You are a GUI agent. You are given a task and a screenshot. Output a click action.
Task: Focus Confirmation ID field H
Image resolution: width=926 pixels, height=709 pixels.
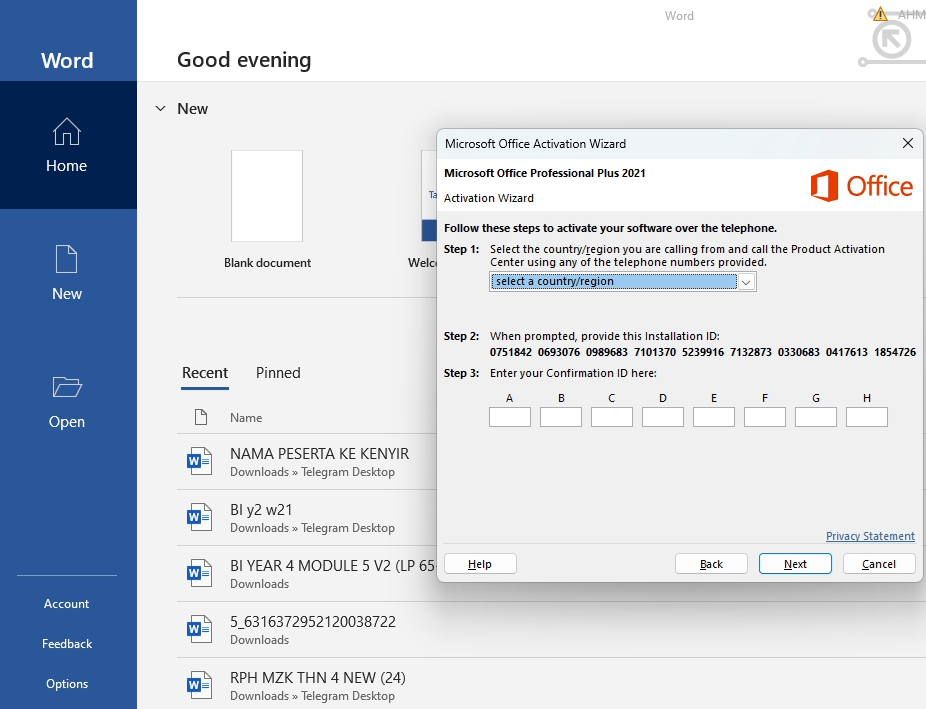(x=866, y=417)
